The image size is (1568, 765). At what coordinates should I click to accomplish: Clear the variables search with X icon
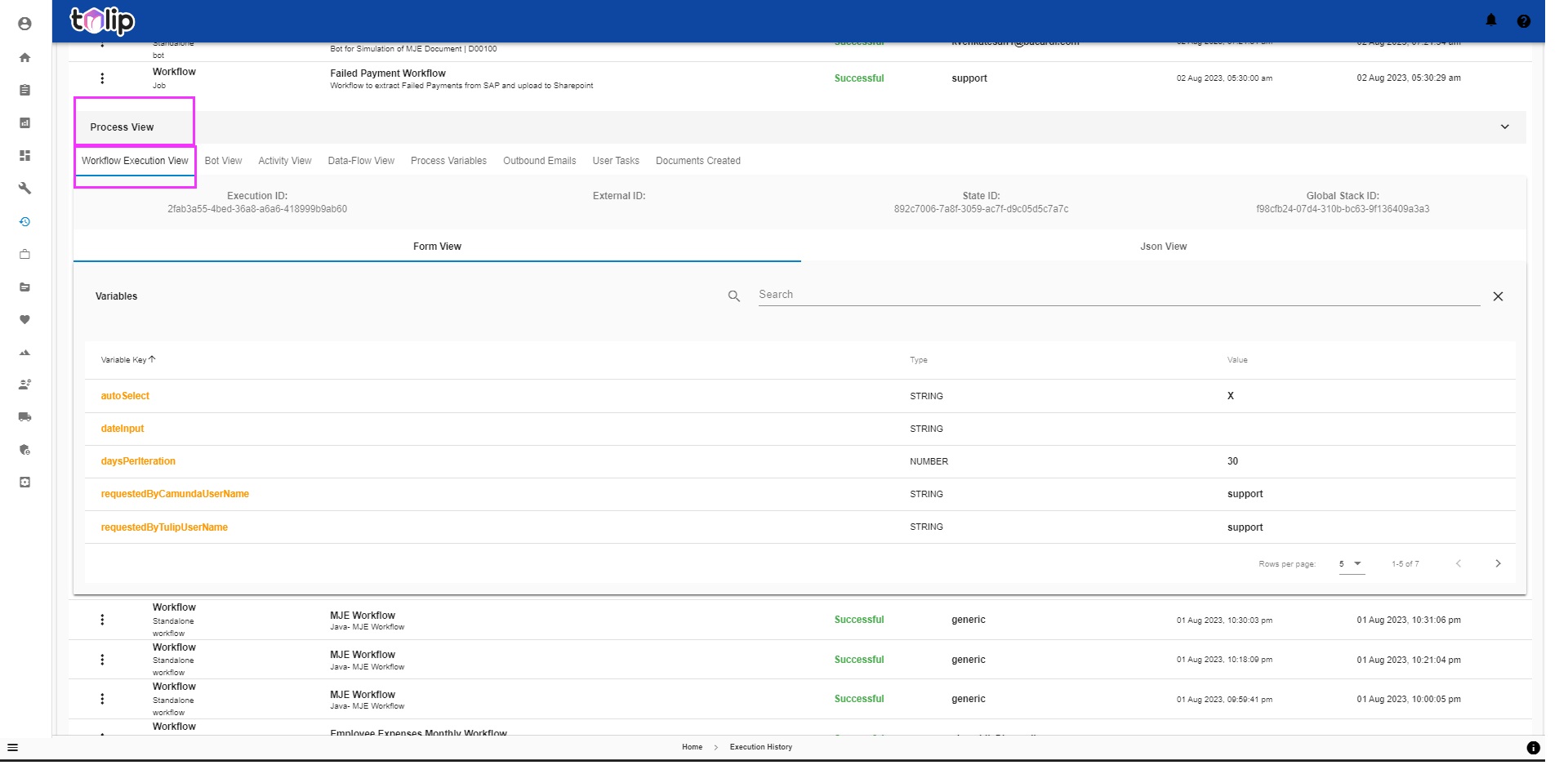[x=1498, y=296]
